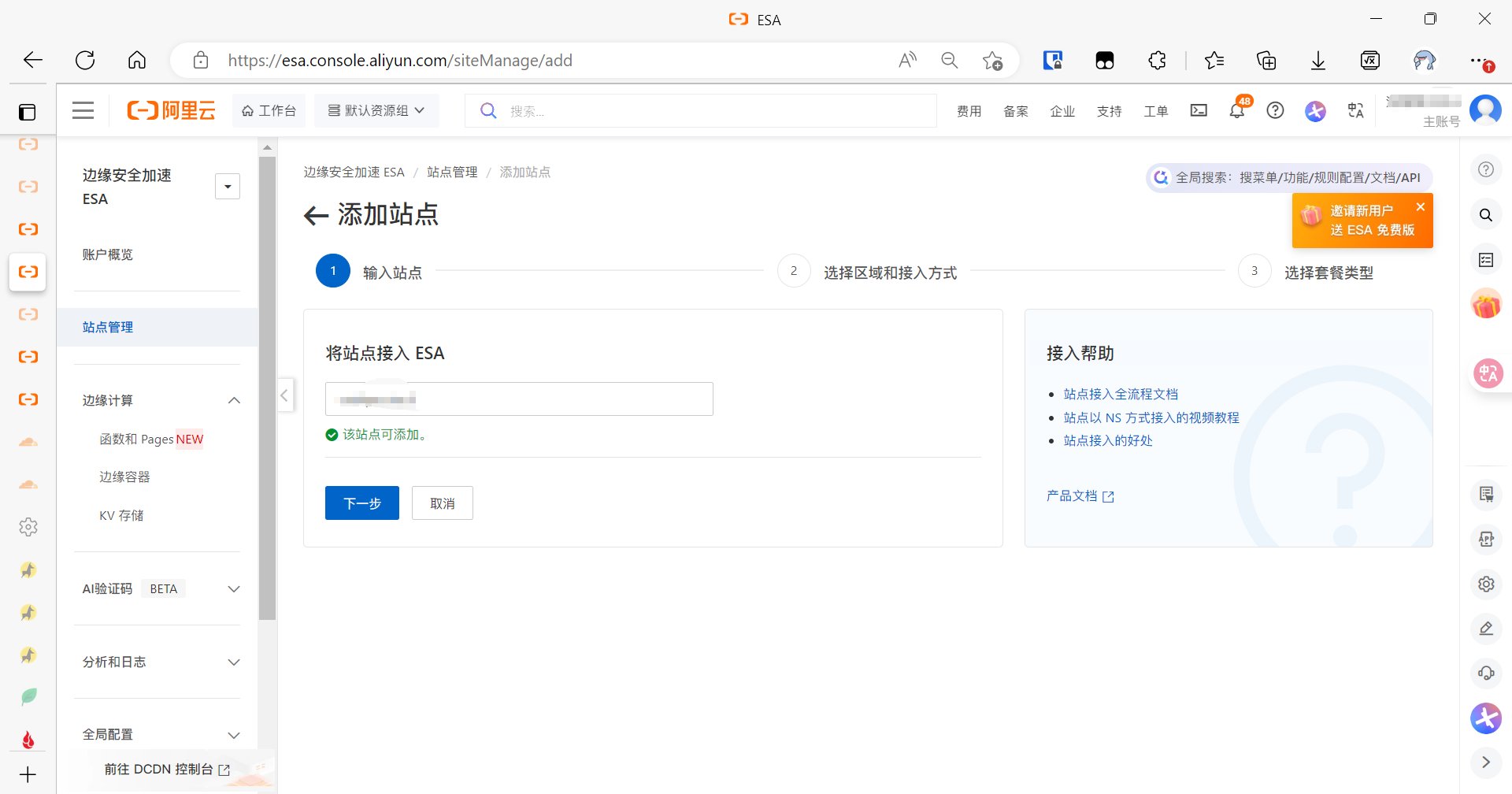Expand the 分析和日志 menu section
Image resolution: width=1512 pixels, height=794 pixels.
234,662
